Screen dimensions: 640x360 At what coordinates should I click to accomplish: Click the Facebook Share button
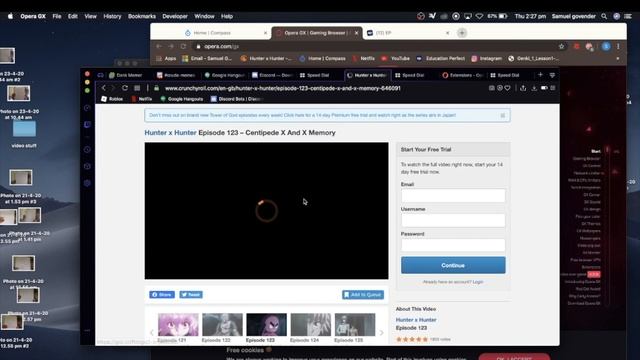point(162,295)
